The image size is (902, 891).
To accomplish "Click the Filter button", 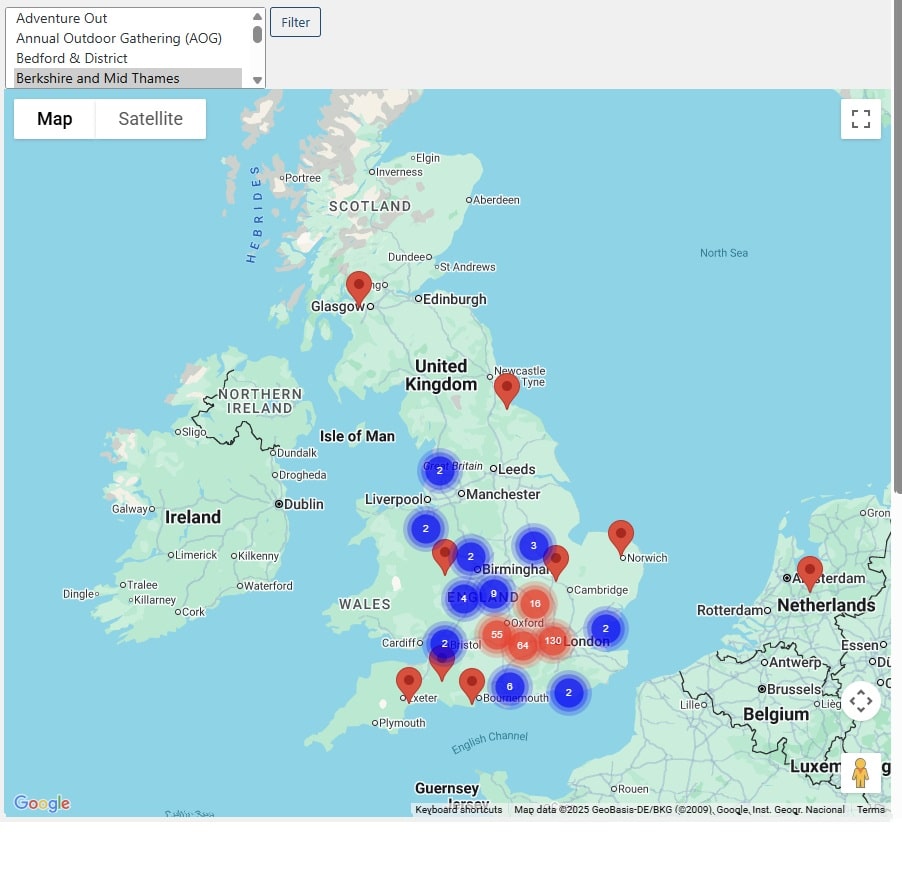I will 295,22.
